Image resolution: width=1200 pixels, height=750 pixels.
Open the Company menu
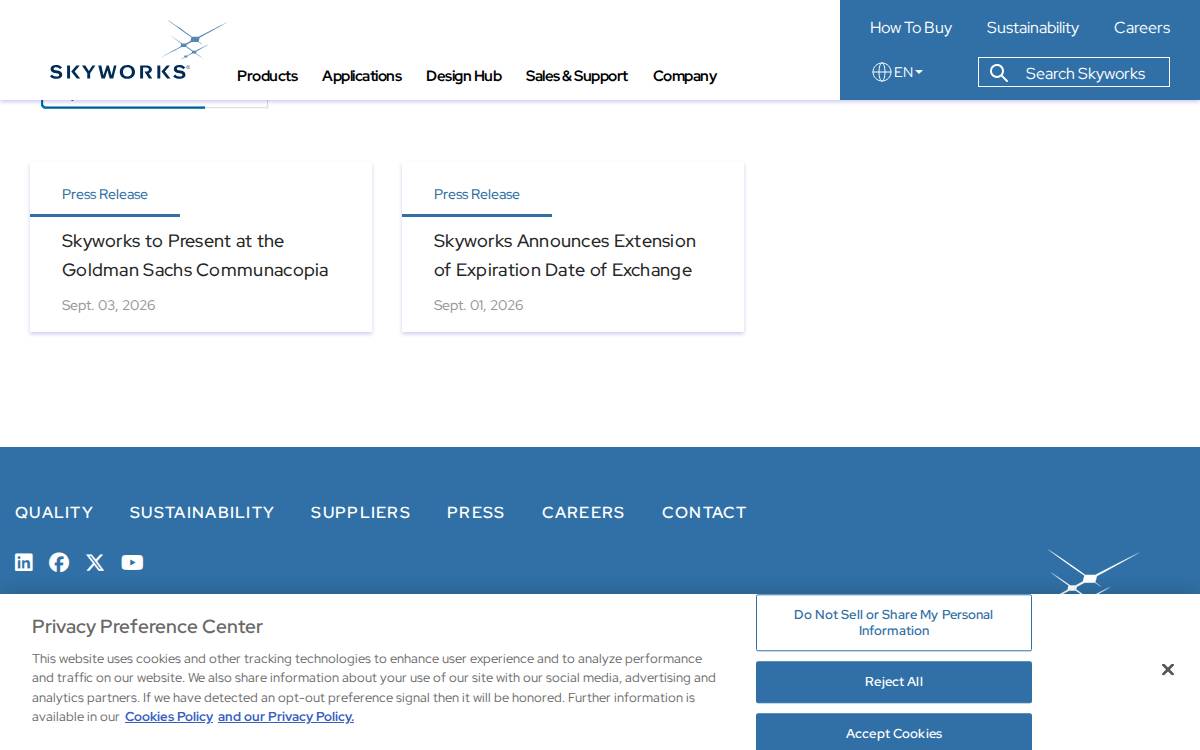point(685,76)
